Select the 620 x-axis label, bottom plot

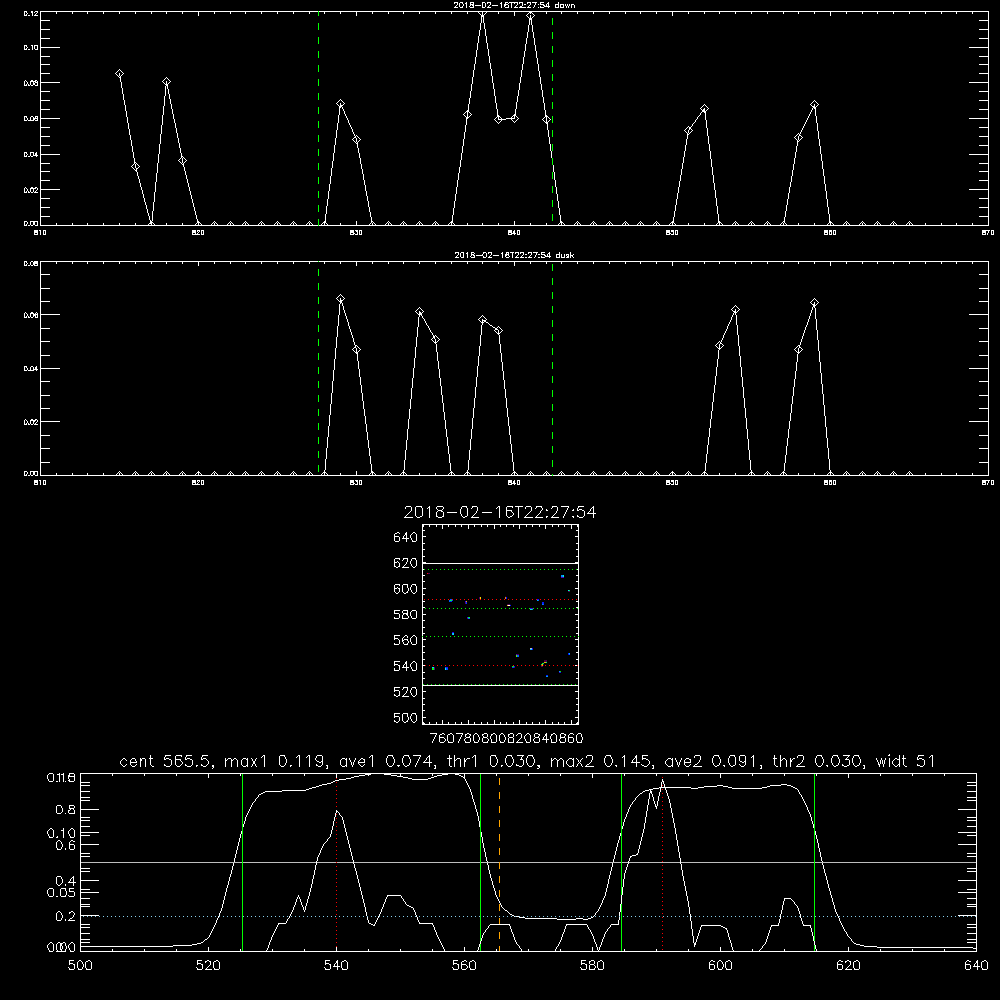pos(848,966)
